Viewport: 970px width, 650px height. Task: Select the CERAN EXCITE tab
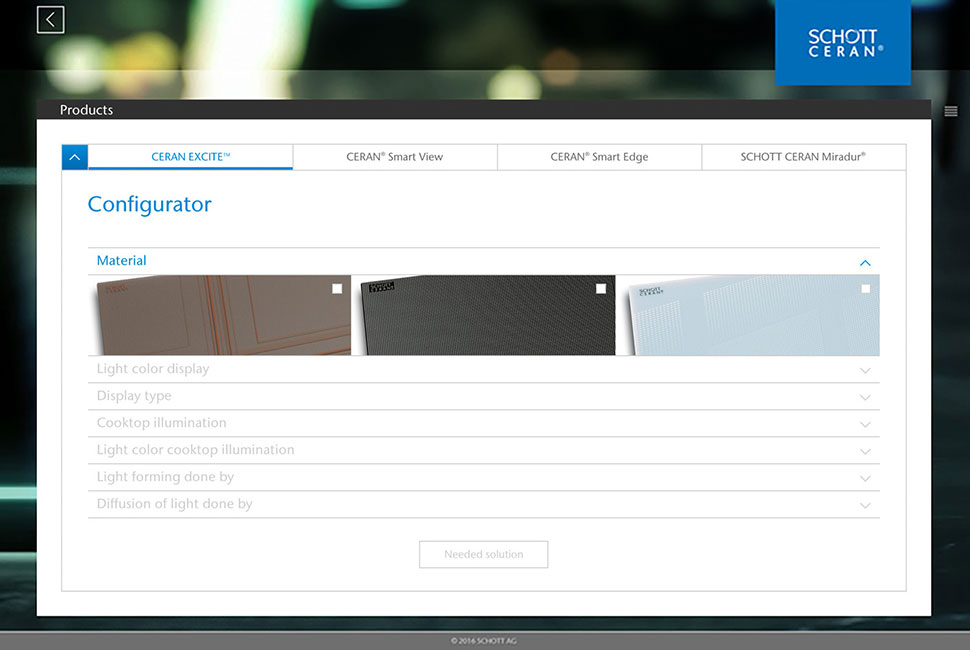pyautogui.click(x=191, y=157)
